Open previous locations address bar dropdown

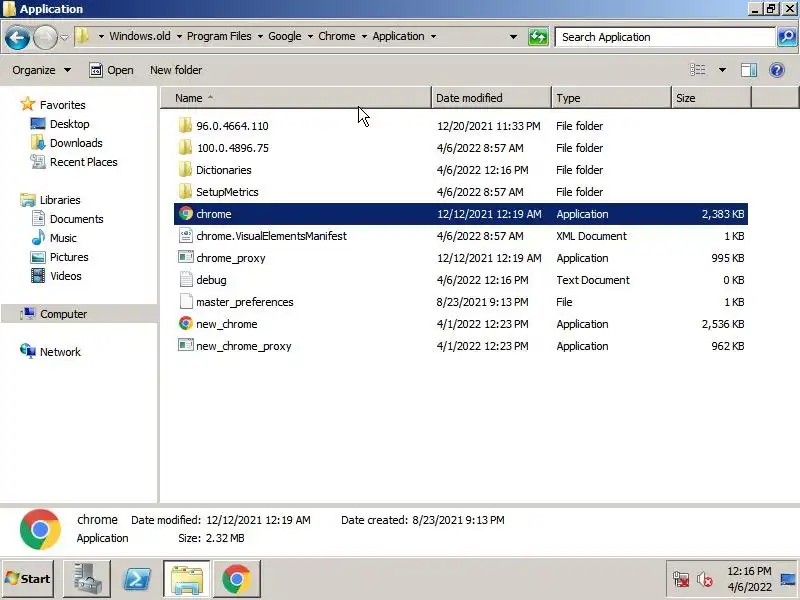click(513, 37)
